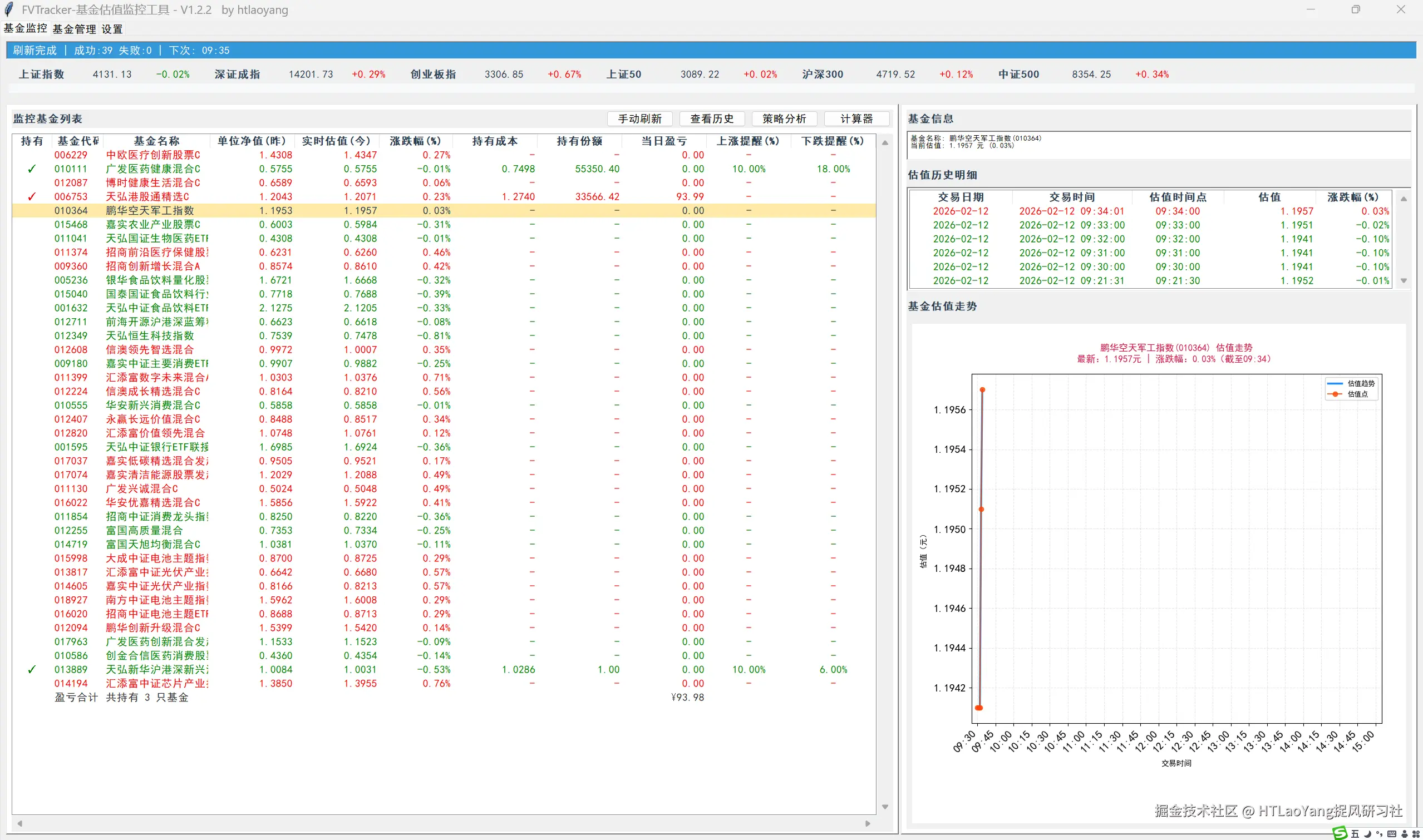This screenshot has height=840, width=1423.
Task: Toggle the red checkmark for fund 006753
Action: (32, 197)
